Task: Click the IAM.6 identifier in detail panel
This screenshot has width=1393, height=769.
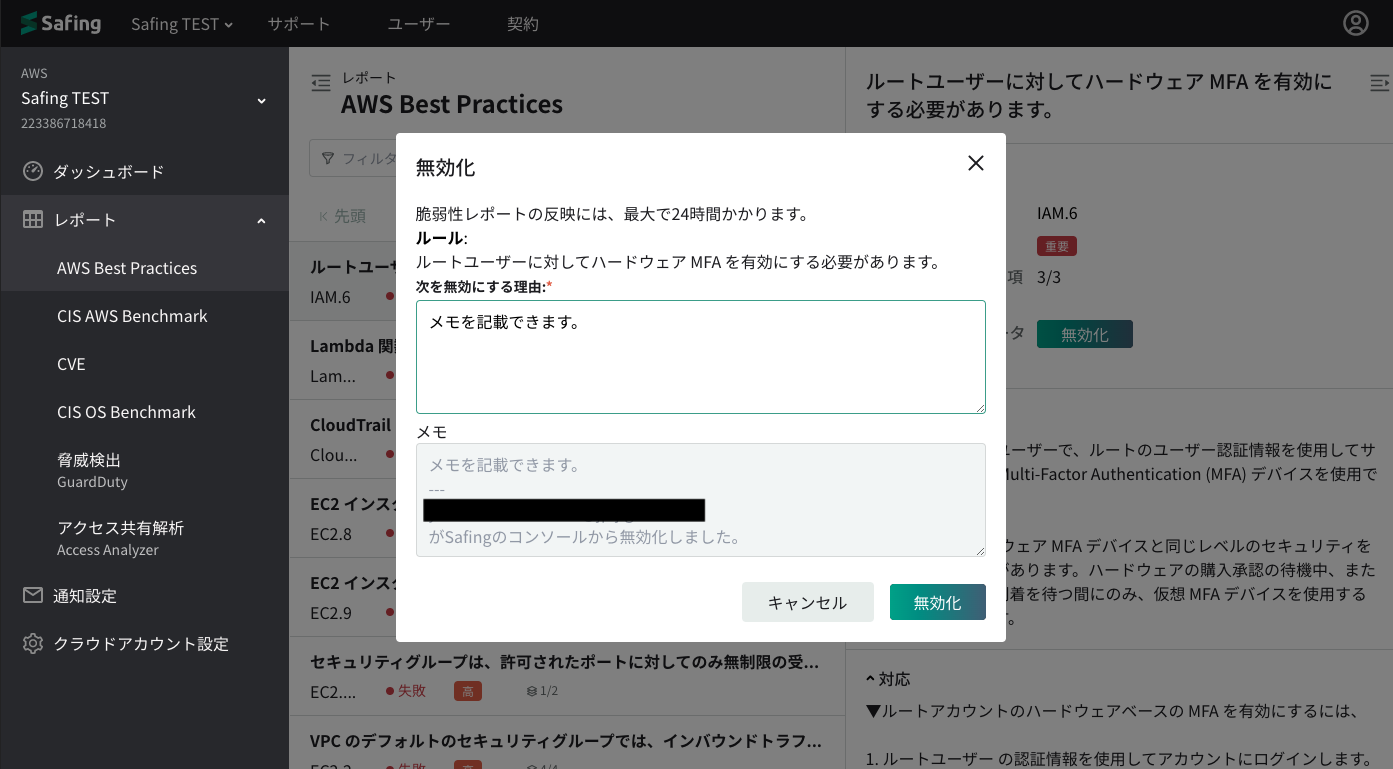Action: click(x=1057, y=213)
